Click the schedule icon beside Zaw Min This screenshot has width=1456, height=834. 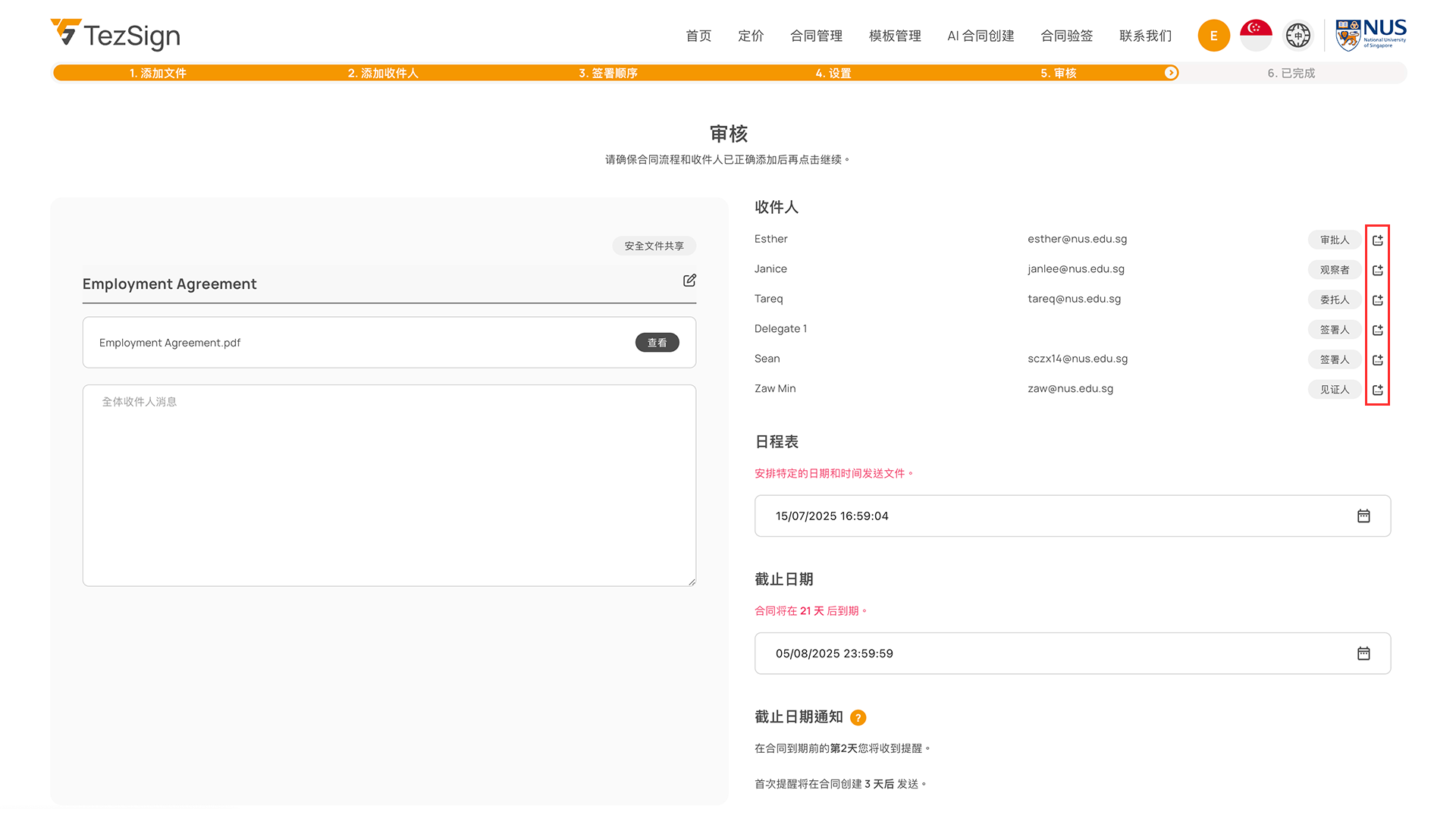pos(1377,390)
